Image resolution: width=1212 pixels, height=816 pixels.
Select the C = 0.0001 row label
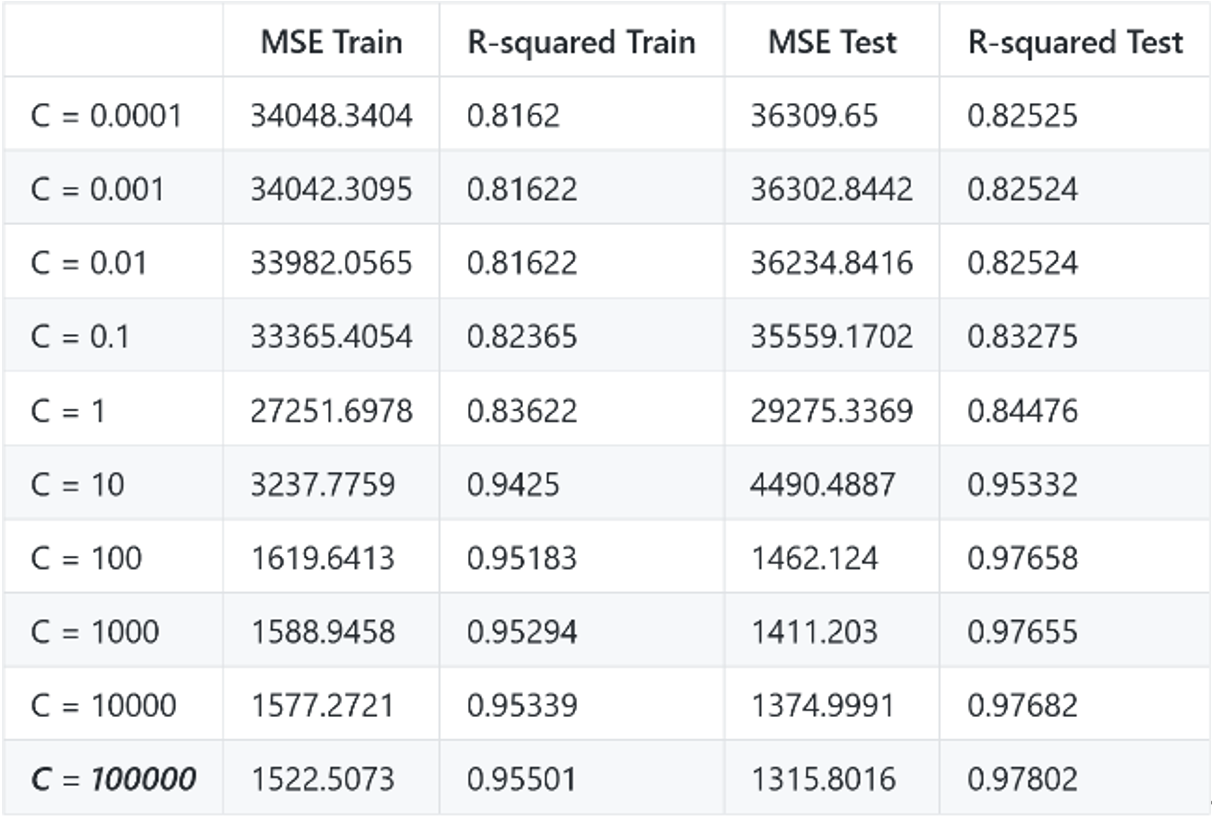106,116
